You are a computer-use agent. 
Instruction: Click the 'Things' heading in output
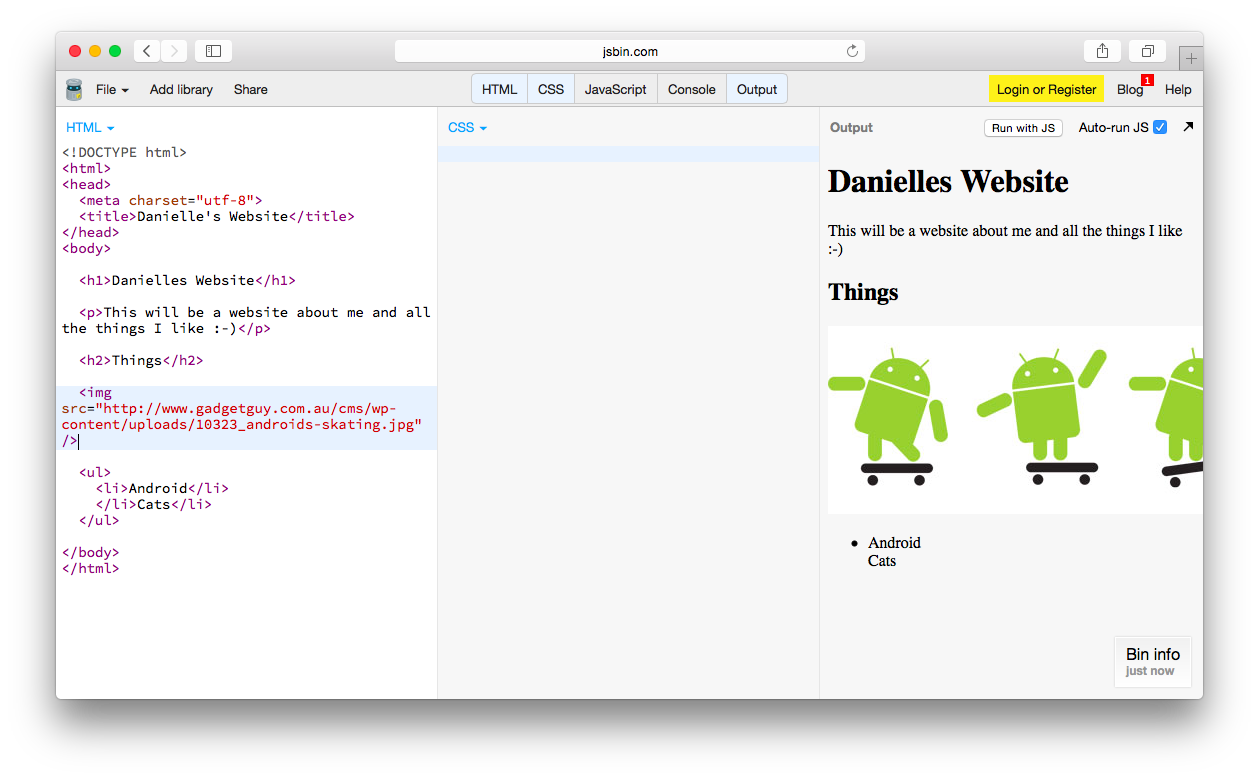pos(863,292)
